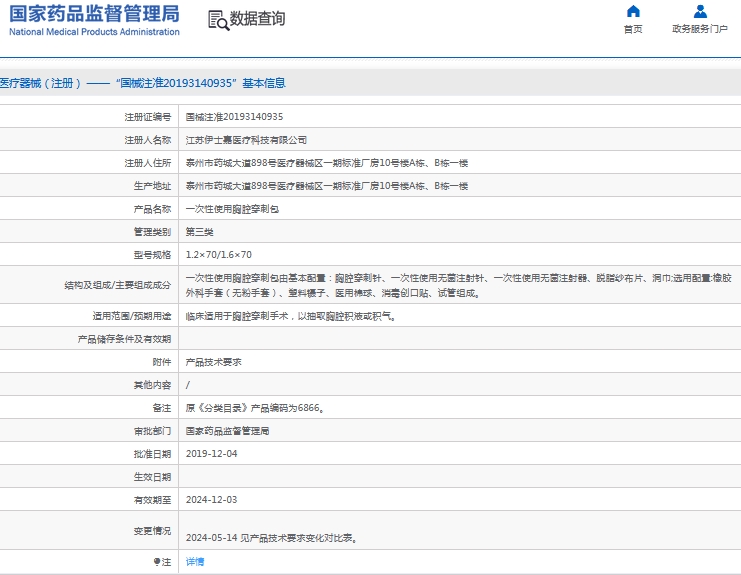Select approval date 2019-12-04
Viewport: 741px width, 575px height.
click(211, 454)
